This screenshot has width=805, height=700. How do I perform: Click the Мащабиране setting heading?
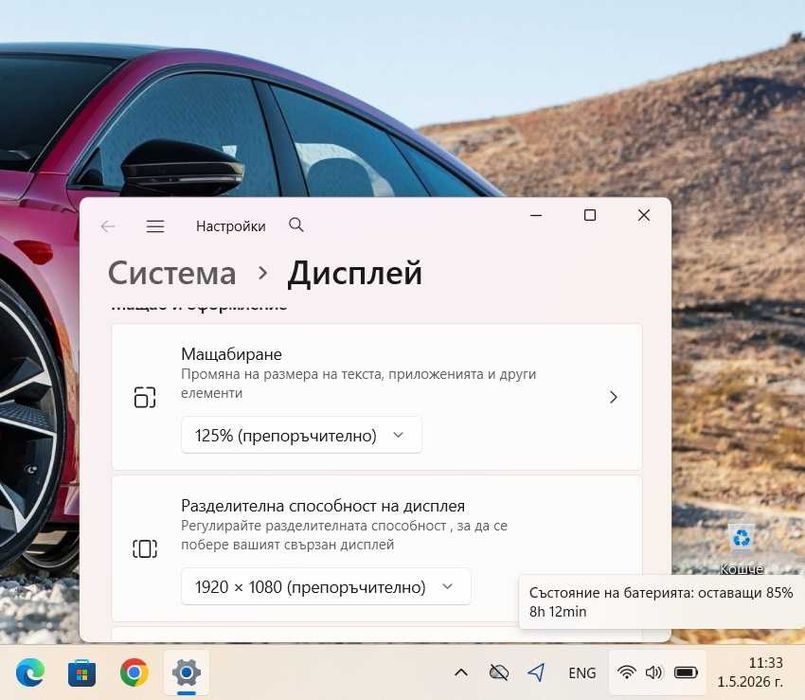[x=232, y=354]
